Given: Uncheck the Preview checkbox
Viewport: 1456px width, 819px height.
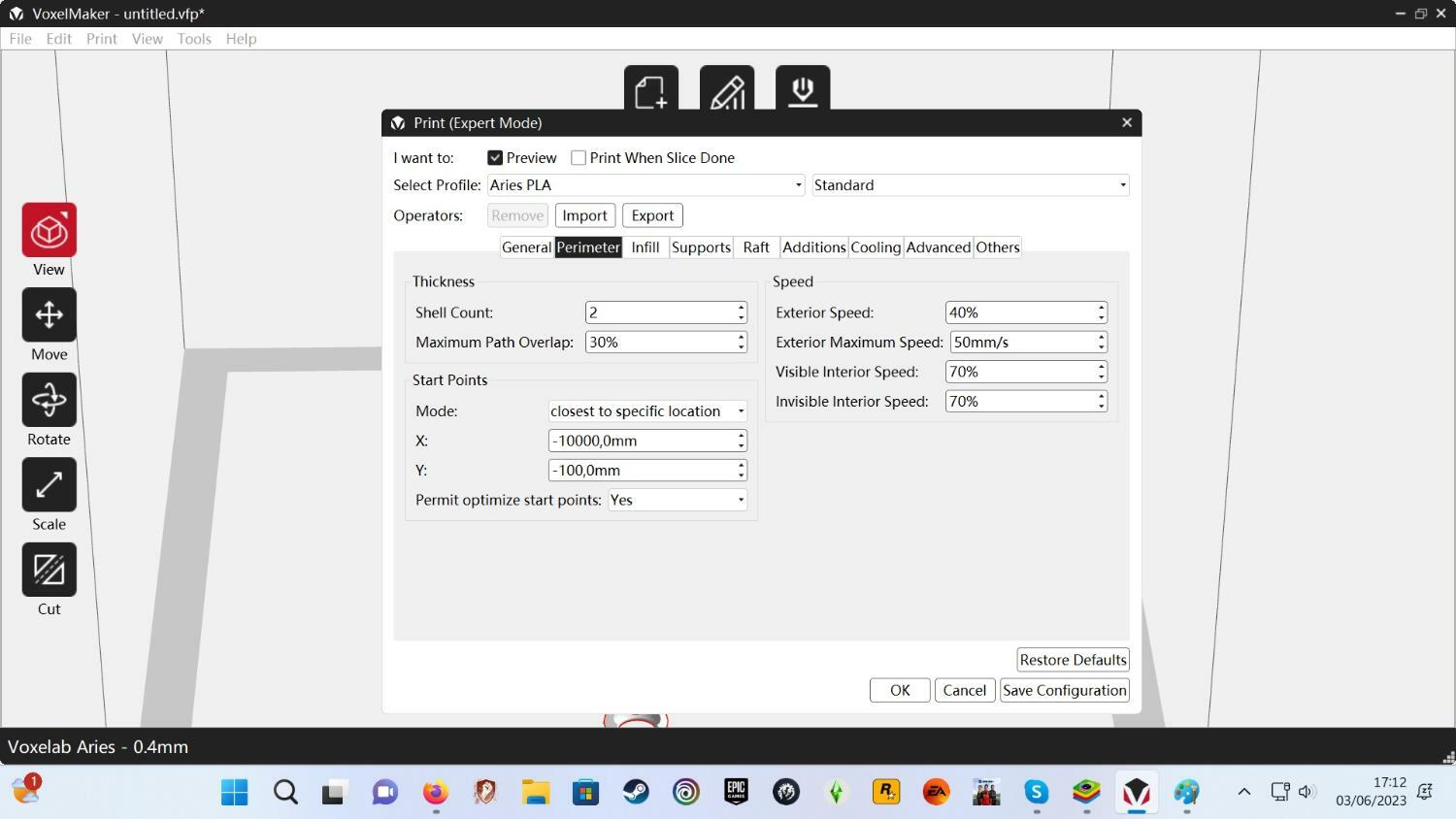Looking at the screenshot, I should point(495,158).
